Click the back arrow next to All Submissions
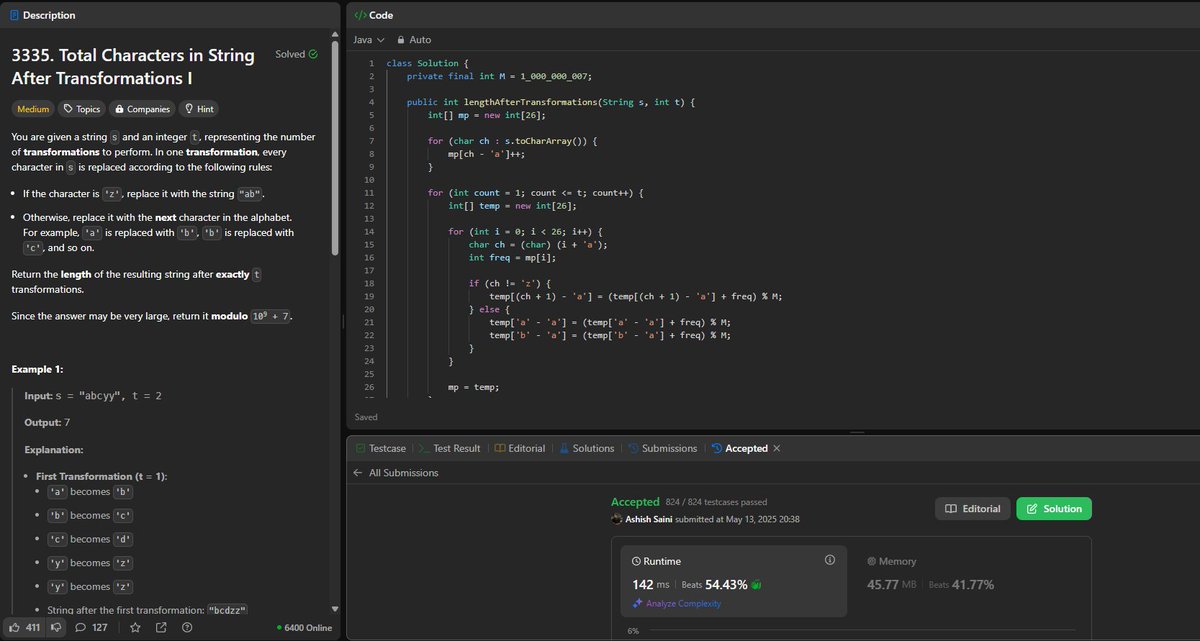1200x641 pixels. 359,473
